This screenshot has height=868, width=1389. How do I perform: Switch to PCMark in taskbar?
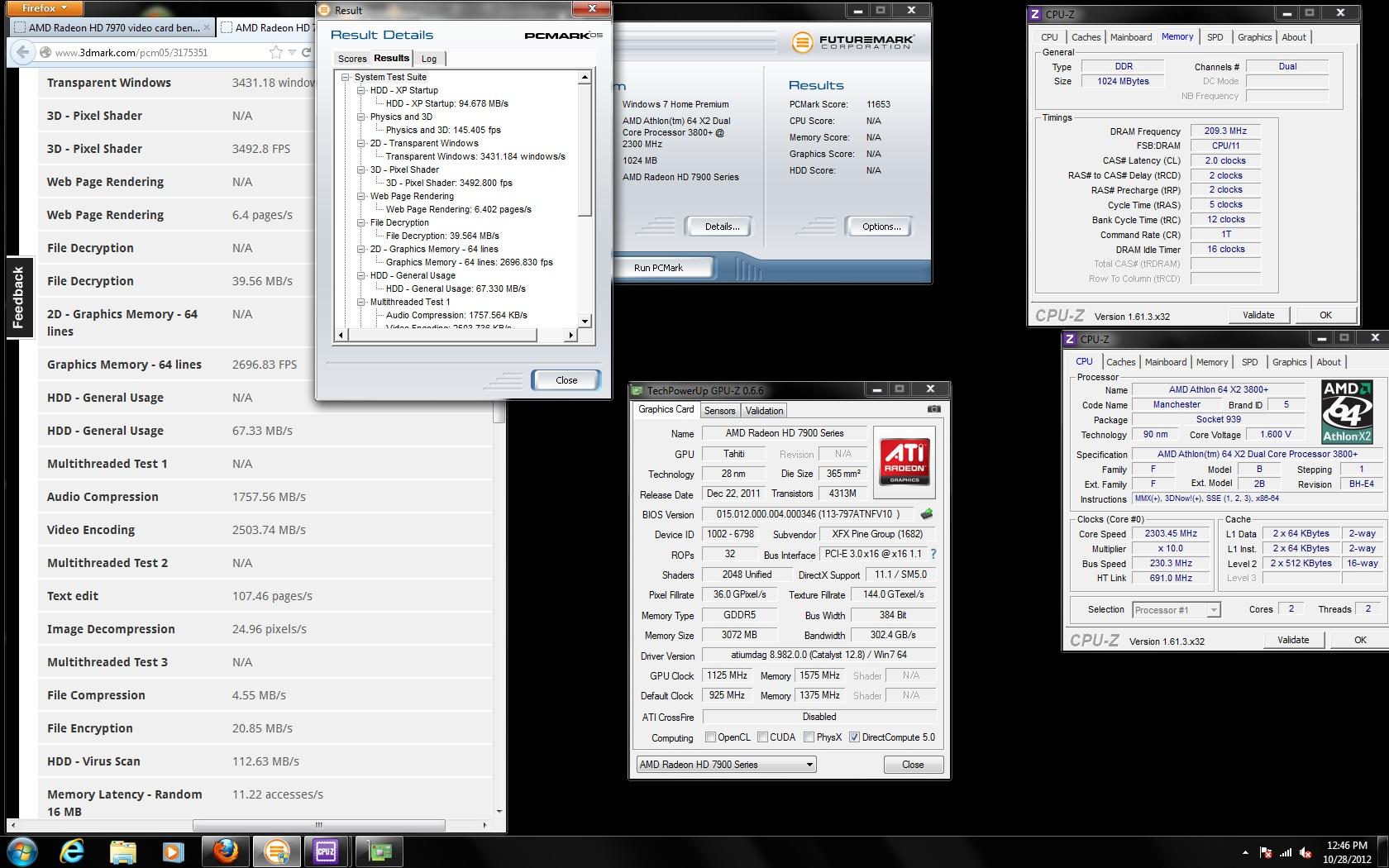tap(276, 851)
